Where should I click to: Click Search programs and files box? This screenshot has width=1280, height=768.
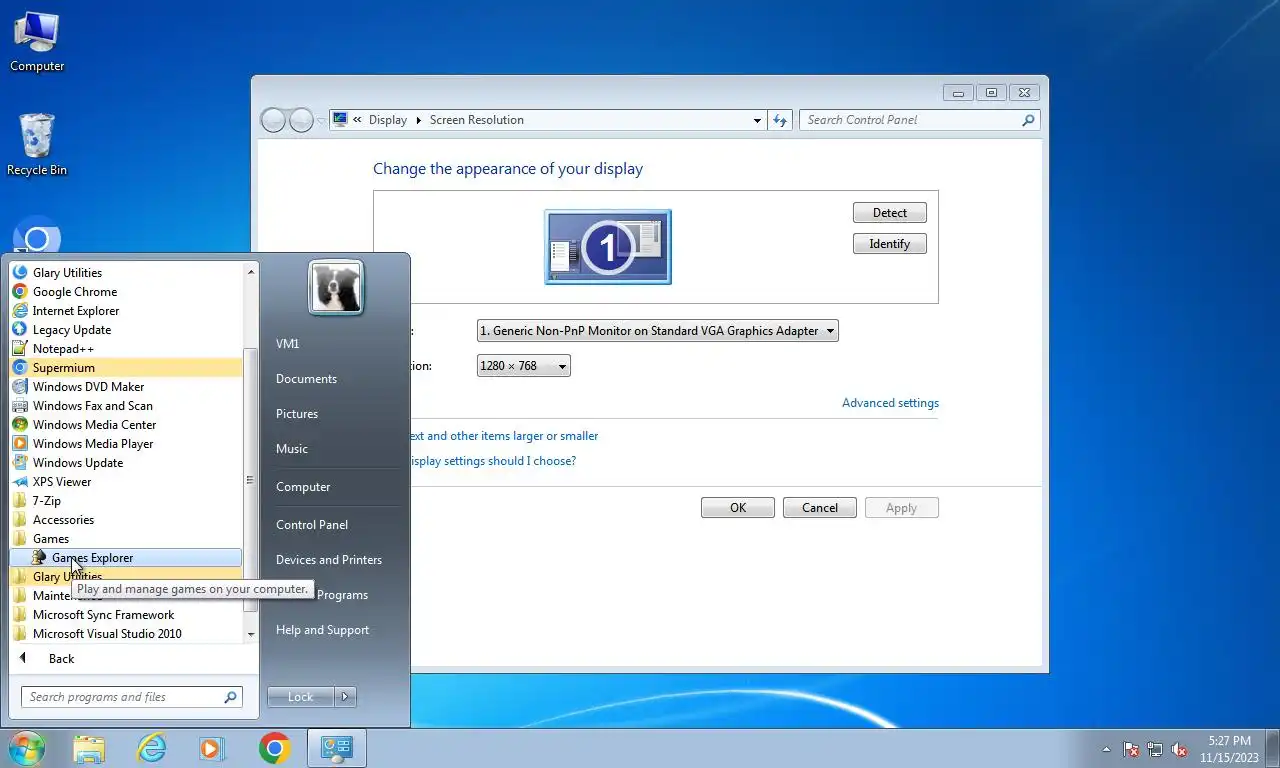click(x=131, y=697)
